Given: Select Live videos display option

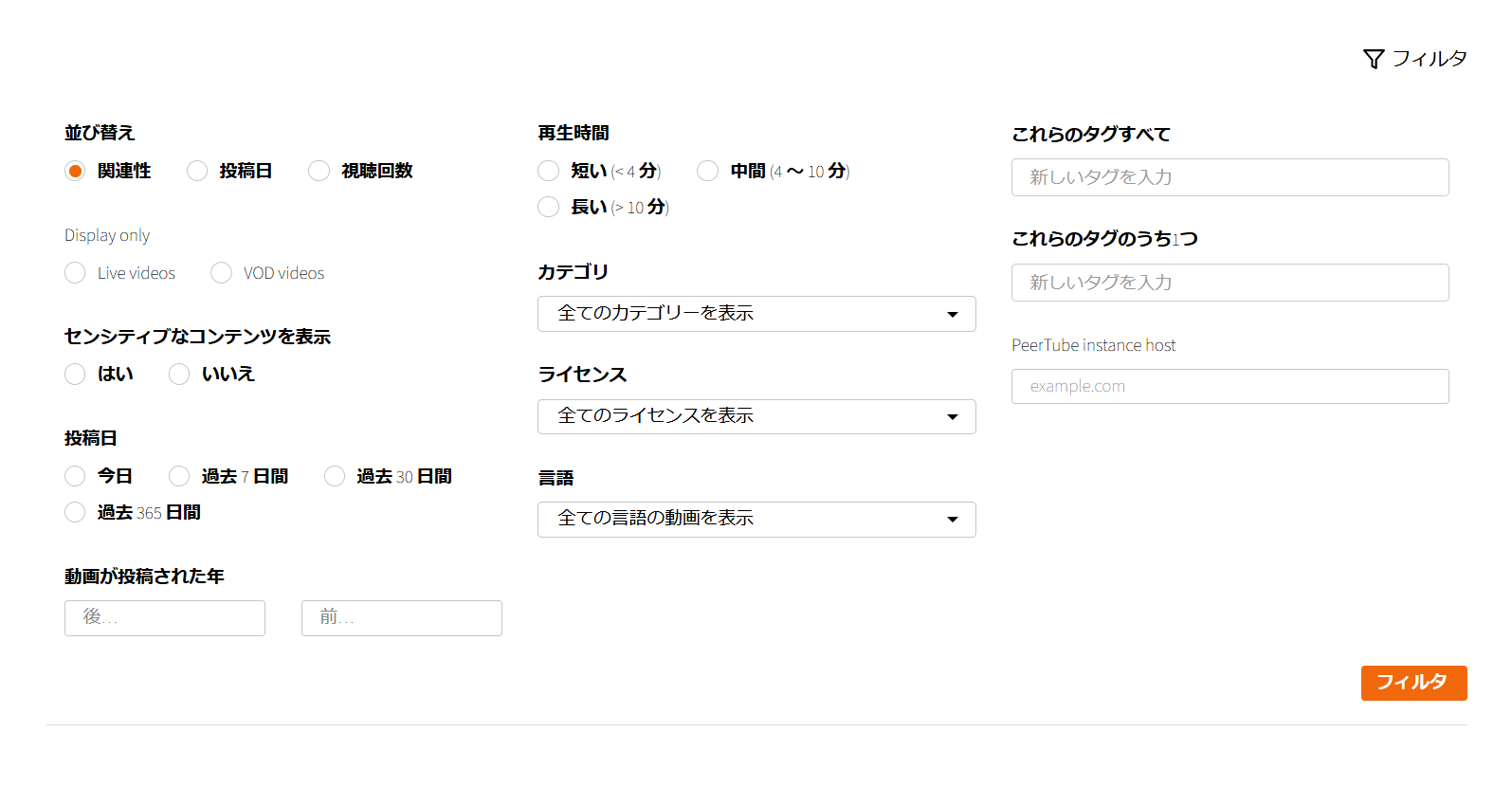Looking at the screenshot, I should pyautogui.click(x=75, y=273).
